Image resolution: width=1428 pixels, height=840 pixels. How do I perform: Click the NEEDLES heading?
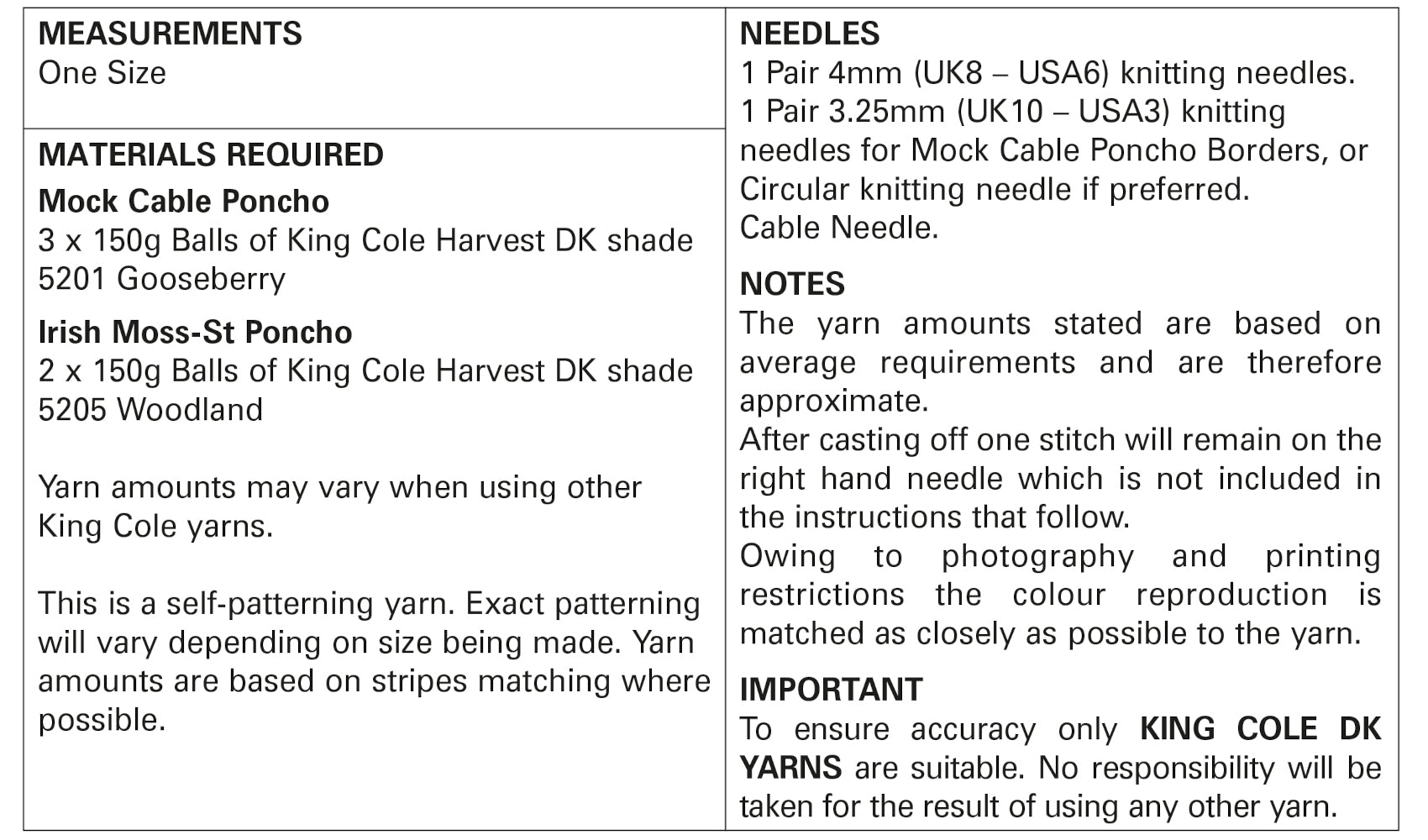(810, 34)
